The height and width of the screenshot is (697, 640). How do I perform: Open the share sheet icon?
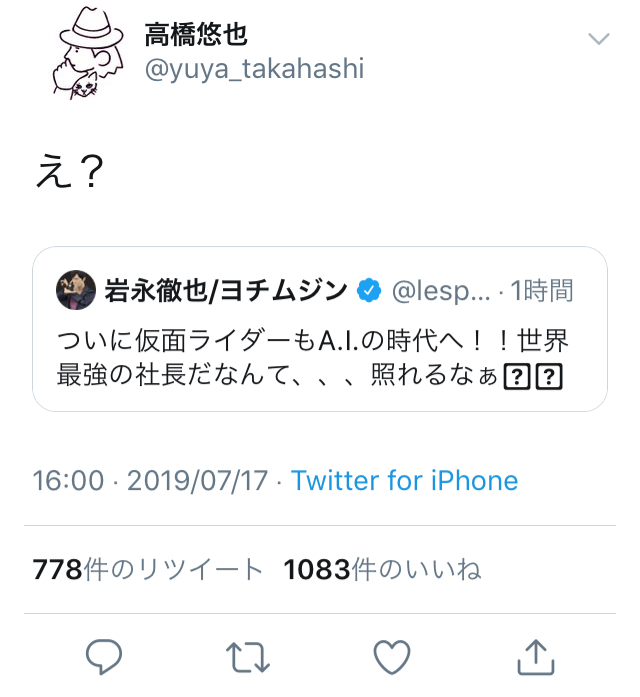pos(535,656)
